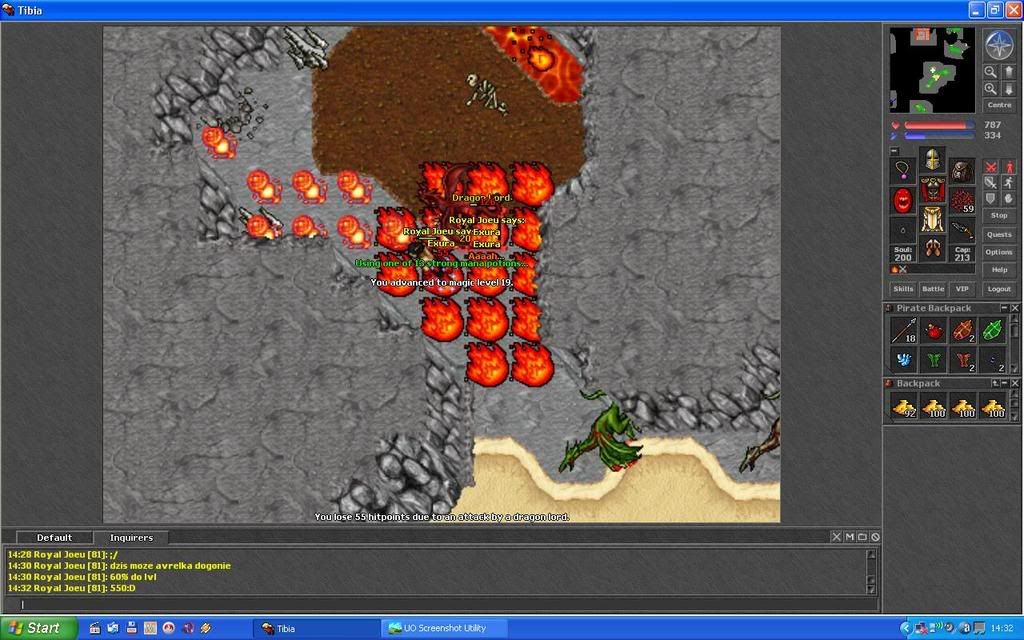1024x640 pixels.
Task: Select the red armor item stack of 2
Action: coord(963,360)
